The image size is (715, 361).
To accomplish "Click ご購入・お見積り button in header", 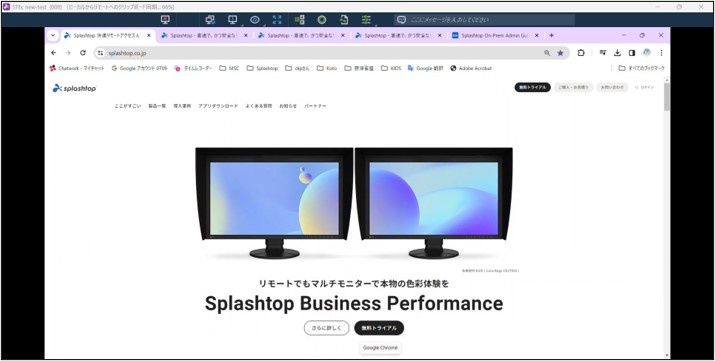I will tap(574, 87).
